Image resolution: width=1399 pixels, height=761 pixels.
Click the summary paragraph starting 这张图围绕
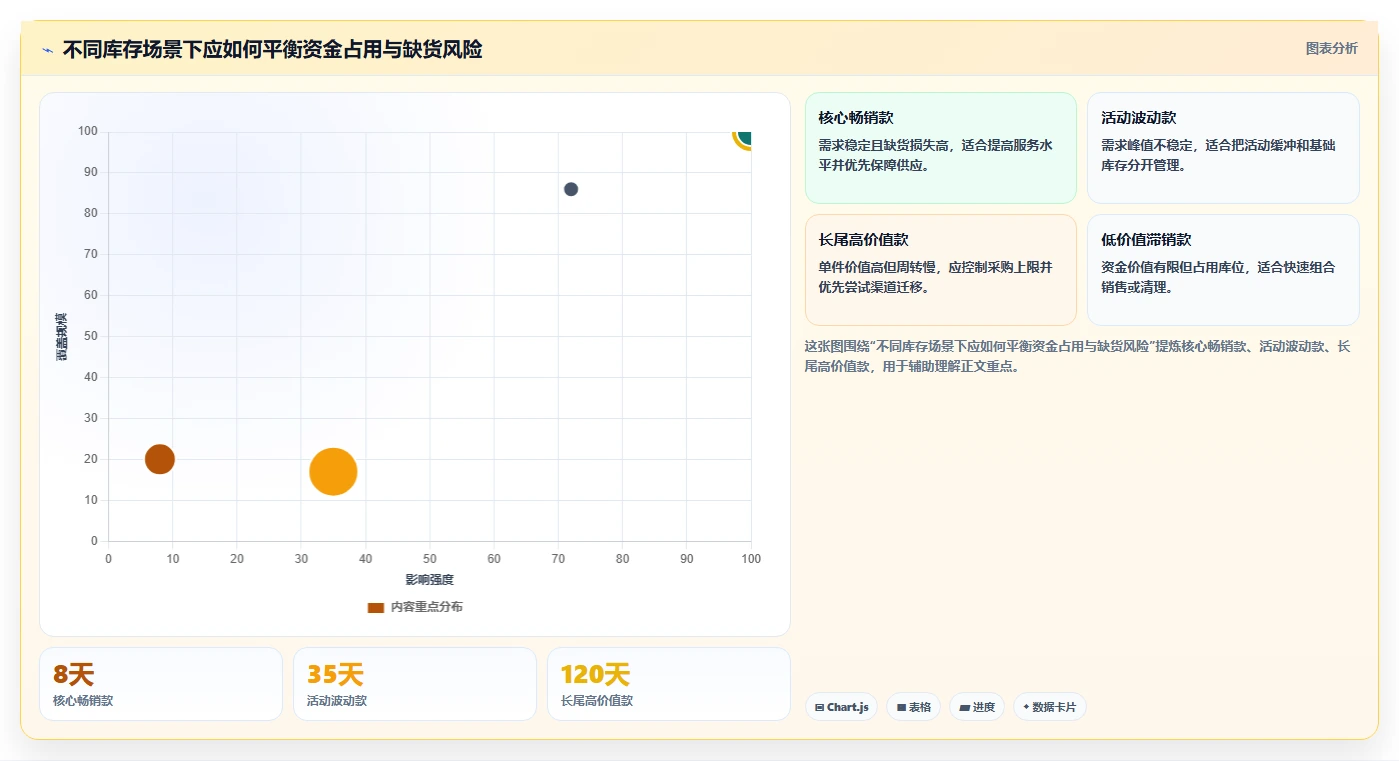click(1079, 356)
